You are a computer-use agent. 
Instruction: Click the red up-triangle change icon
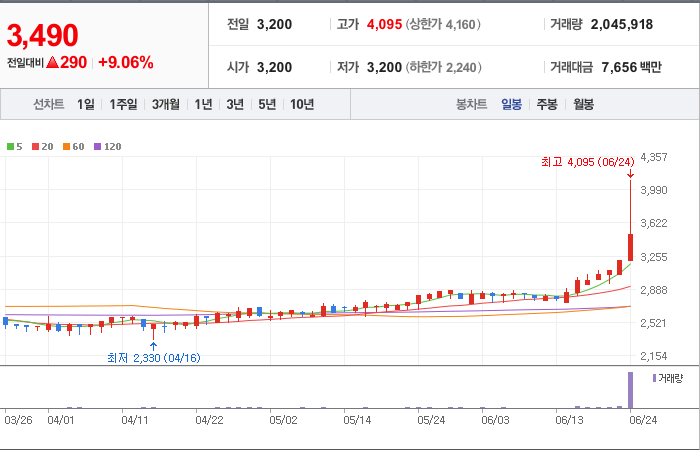coord(52,62)
